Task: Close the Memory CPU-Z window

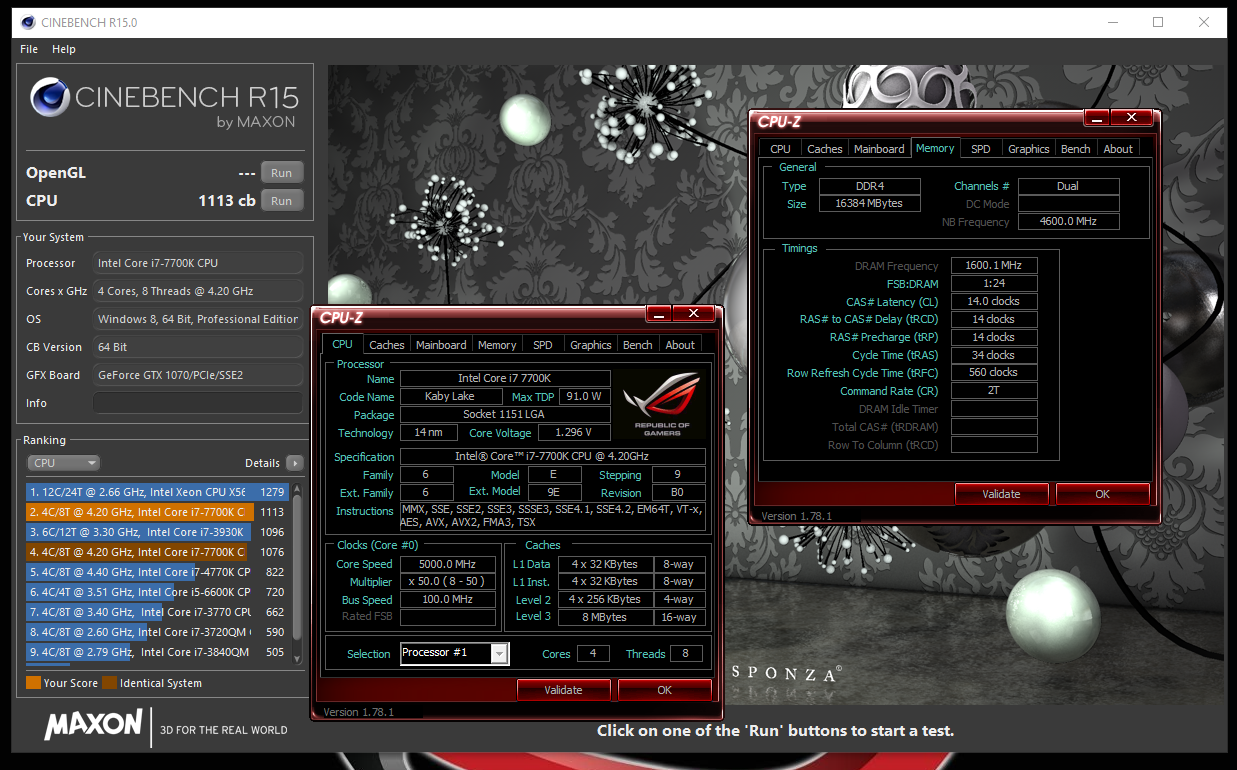Action: pyautogui.click(x=1131, y=118)
